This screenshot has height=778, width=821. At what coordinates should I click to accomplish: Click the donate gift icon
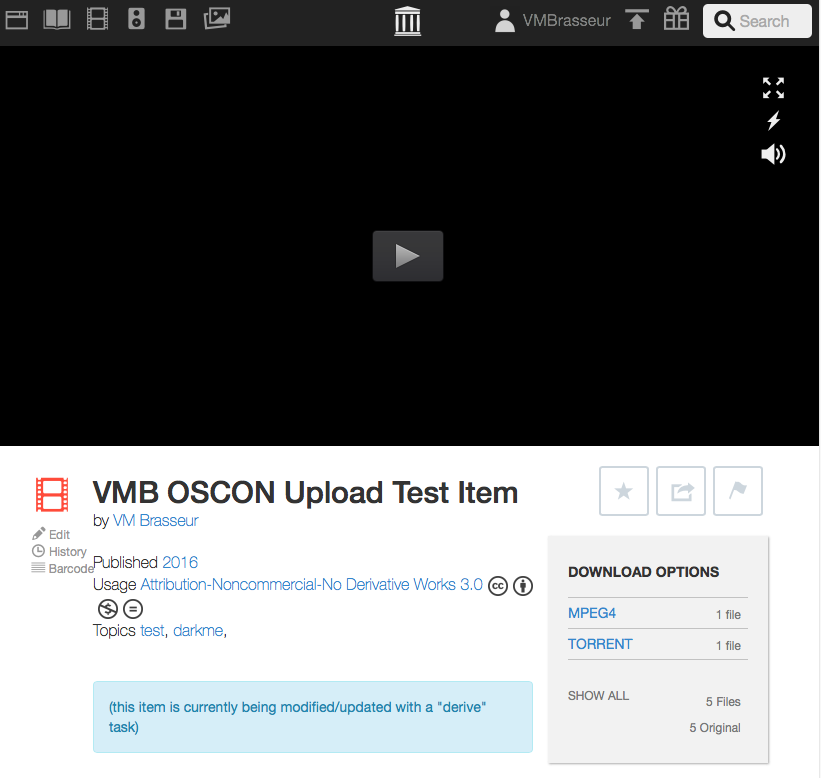coord(676,19)
